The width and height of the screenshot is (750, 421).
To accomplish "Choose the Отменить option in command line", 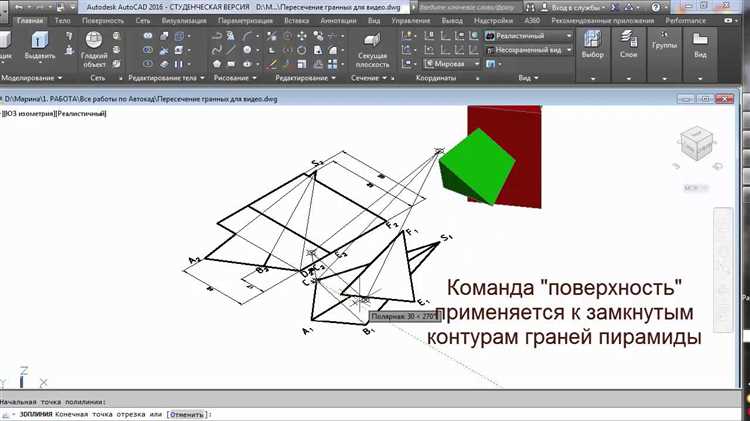I will point(187,414).
